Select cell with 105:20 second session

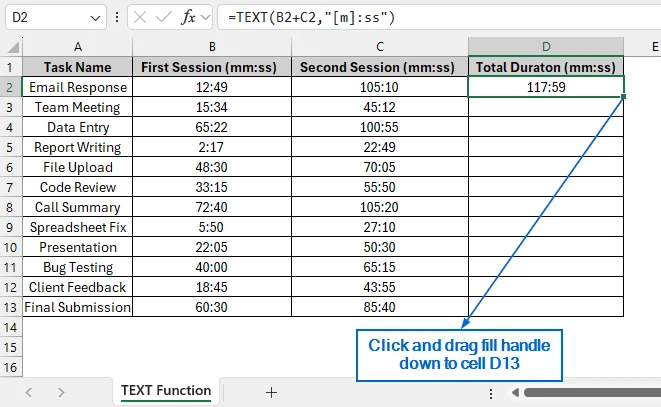[380, 207]
